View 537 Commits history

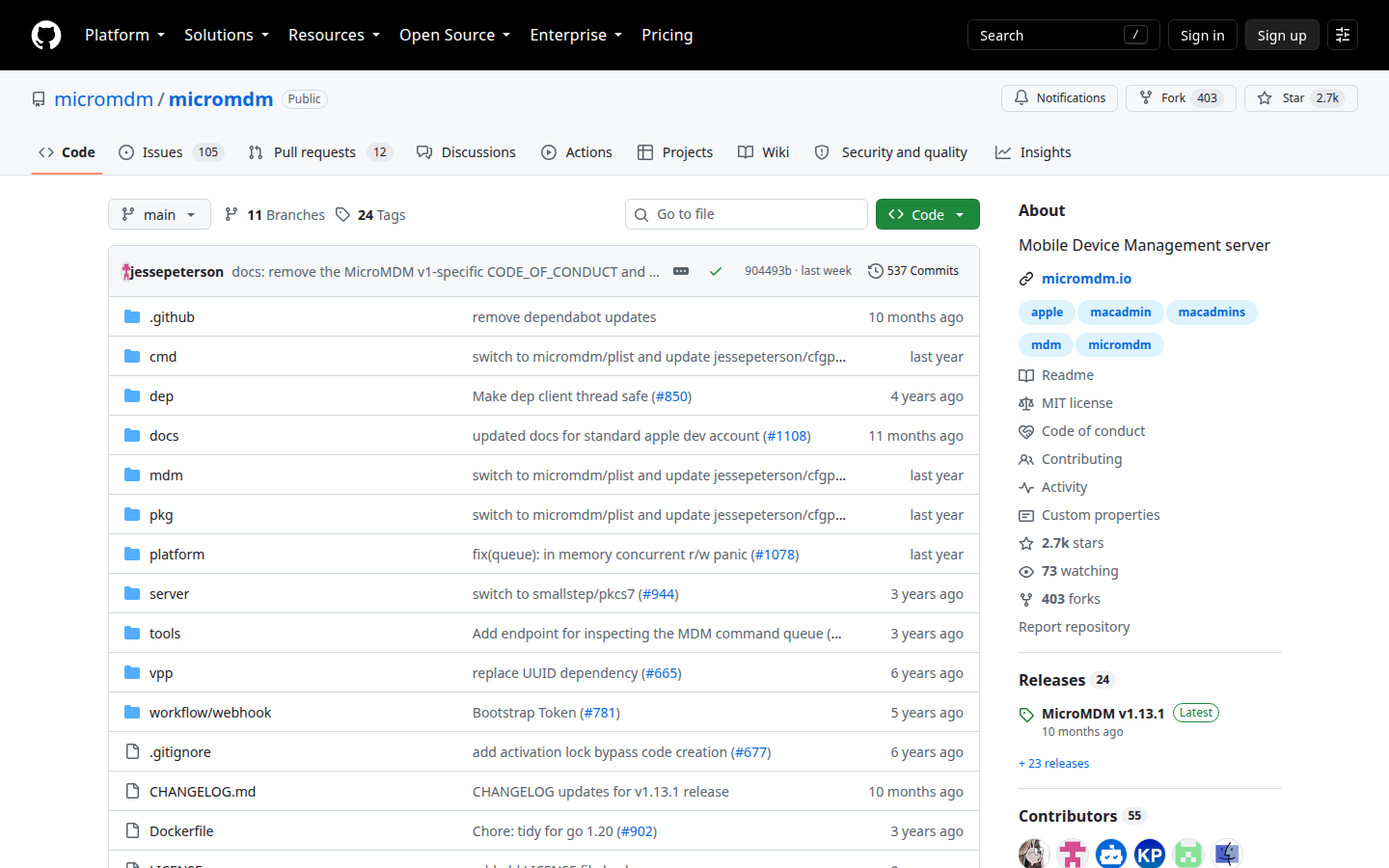913,271
